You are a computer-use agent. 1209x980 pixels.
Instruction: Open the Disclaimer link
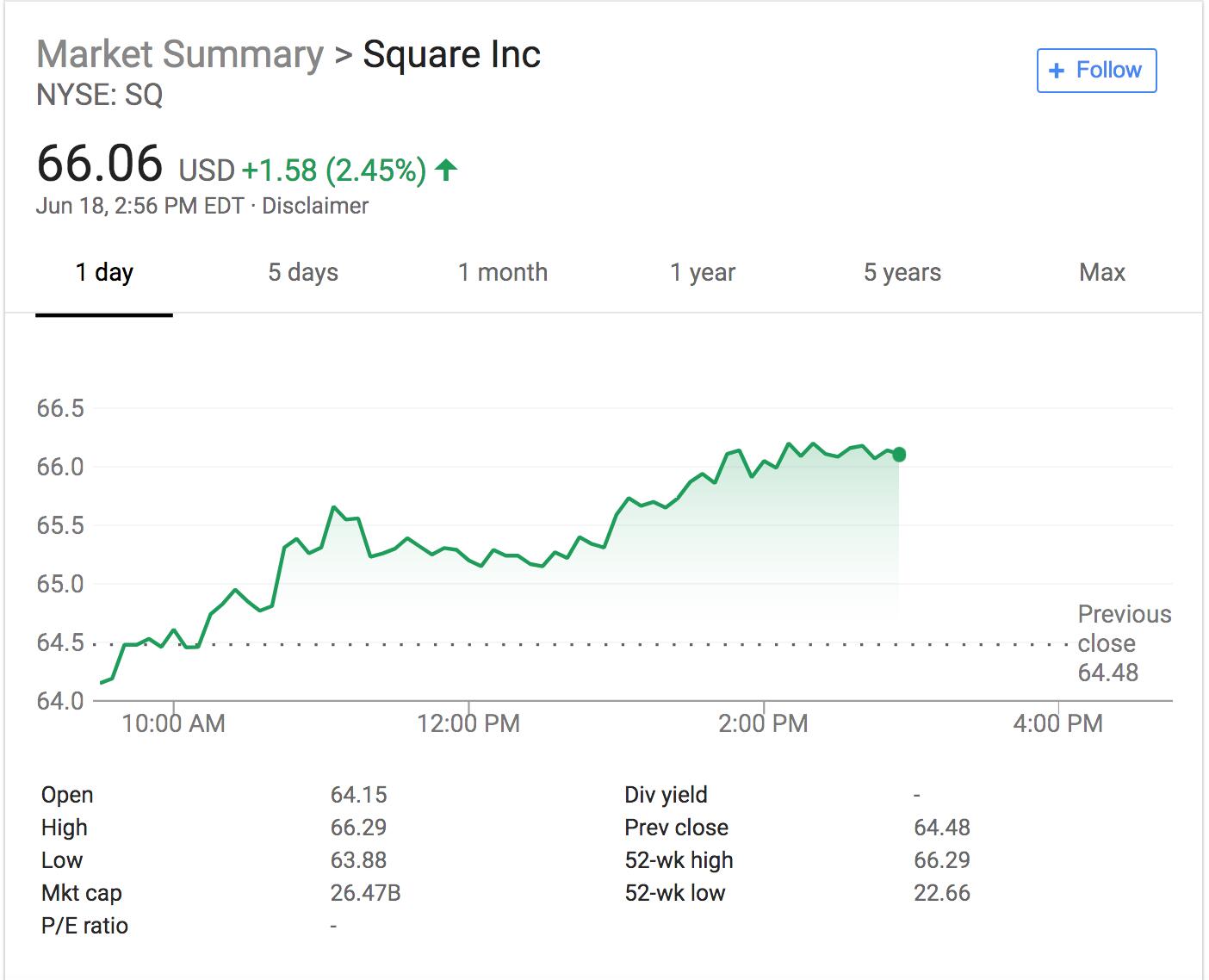(x=315, y=206)
